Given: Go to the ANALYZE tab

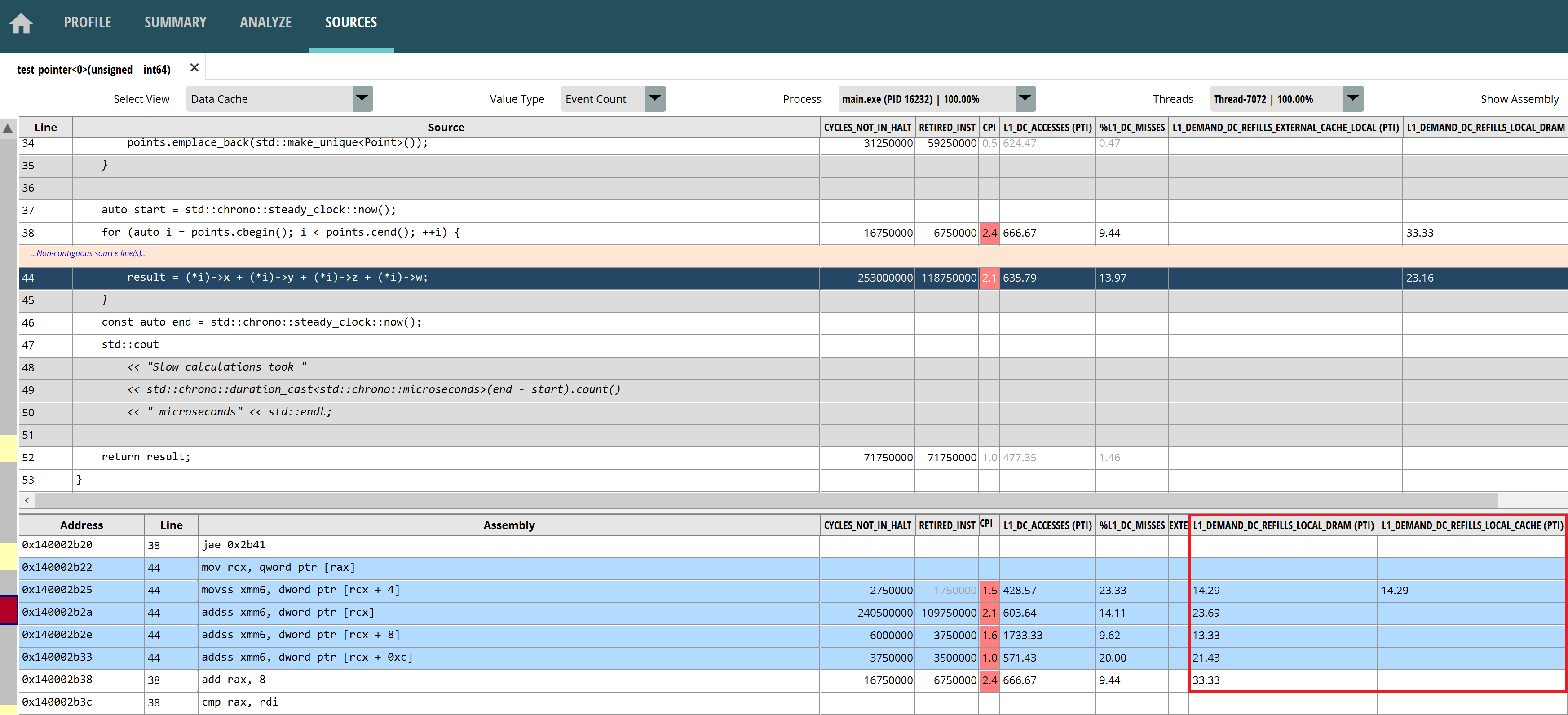Looking at the screenshot, I should [x=265, y=22].
